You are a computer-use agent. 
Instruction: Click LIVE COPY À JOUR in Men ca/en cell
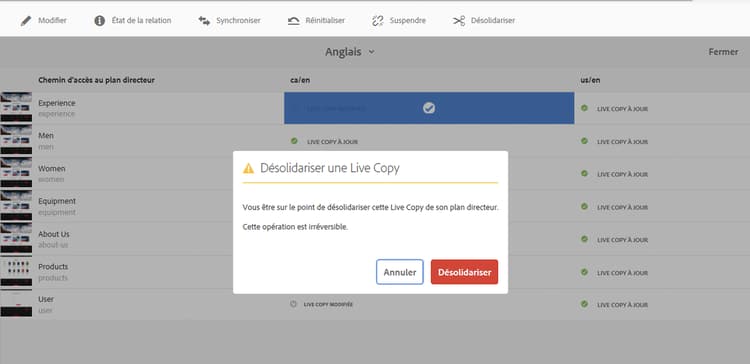[x=332, y=142]
